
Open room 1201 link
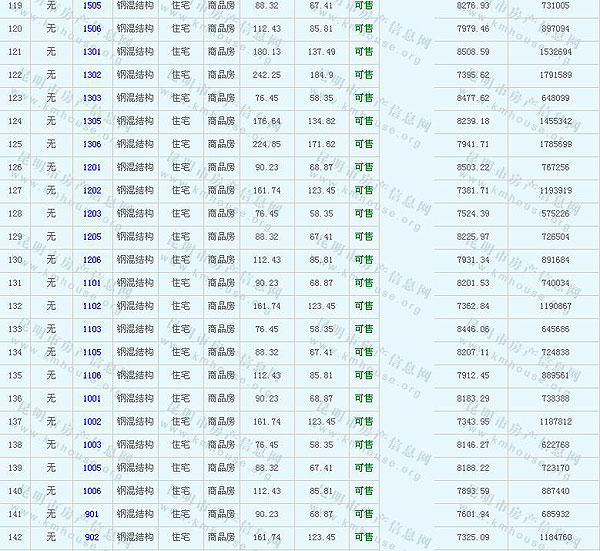92,167
